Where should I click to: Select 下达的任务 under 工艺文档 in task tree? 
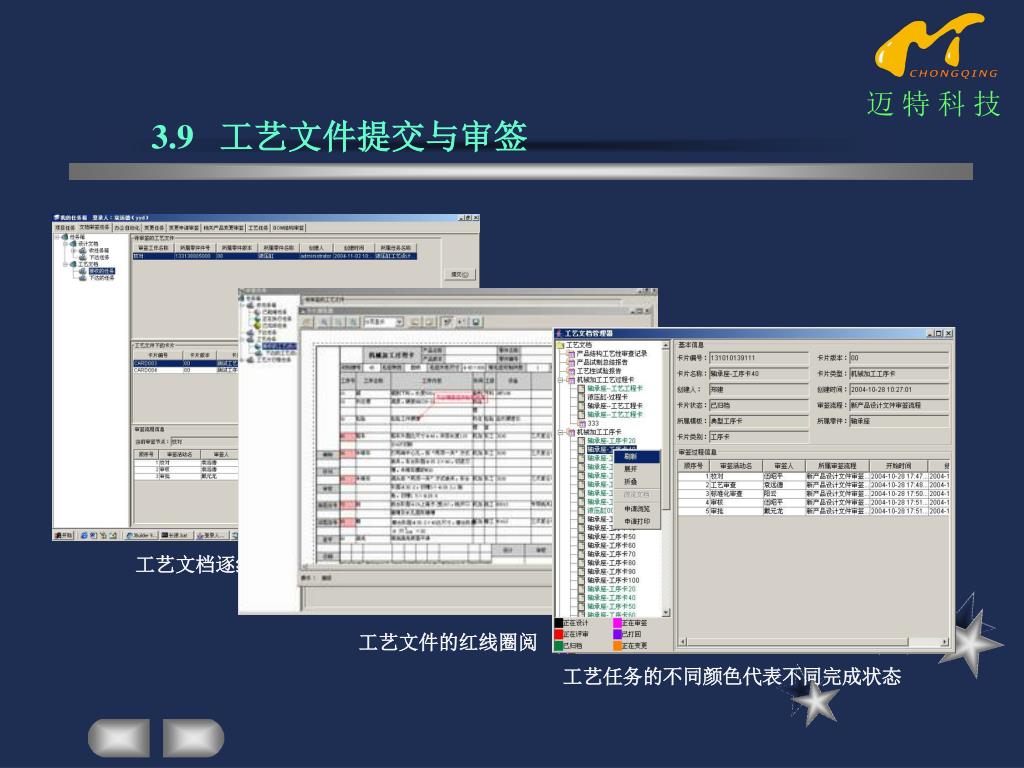tap(101, 278)
